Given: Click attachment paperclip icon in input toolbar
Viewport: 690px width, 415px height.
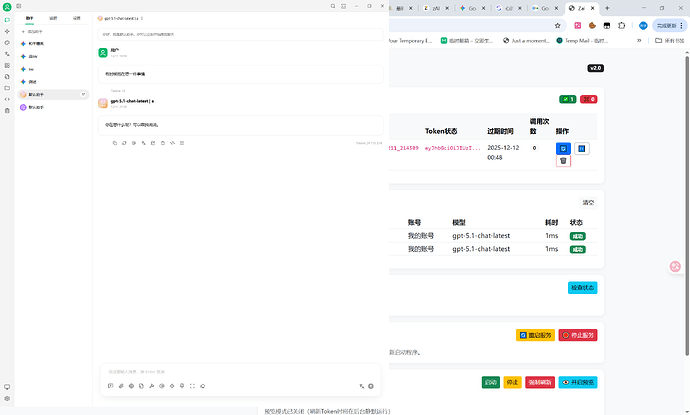Looking at the screenshot, I should point(121,386).
